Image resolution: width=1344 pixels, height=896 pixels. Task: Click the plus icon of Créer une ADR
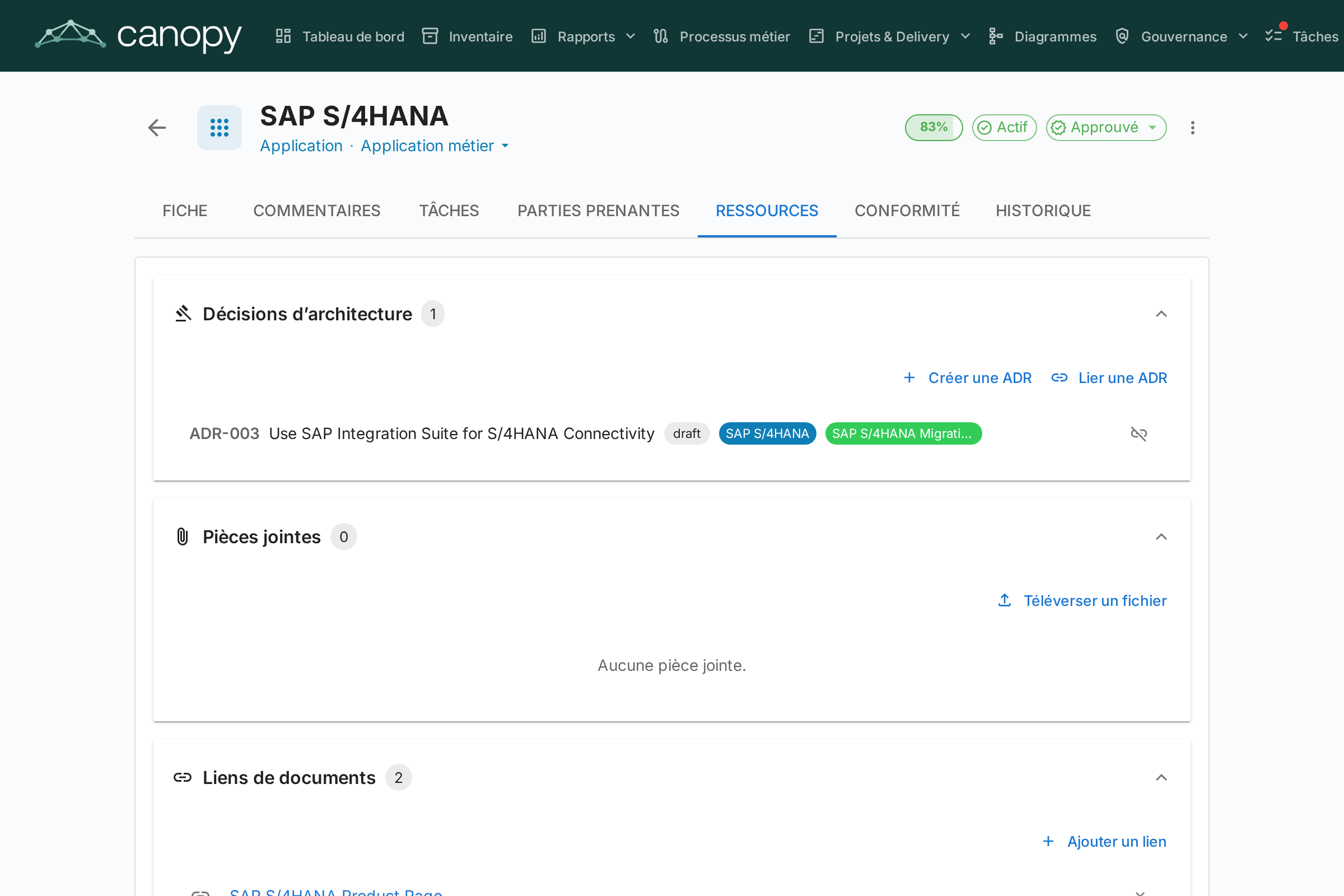[x=909, y=377]
